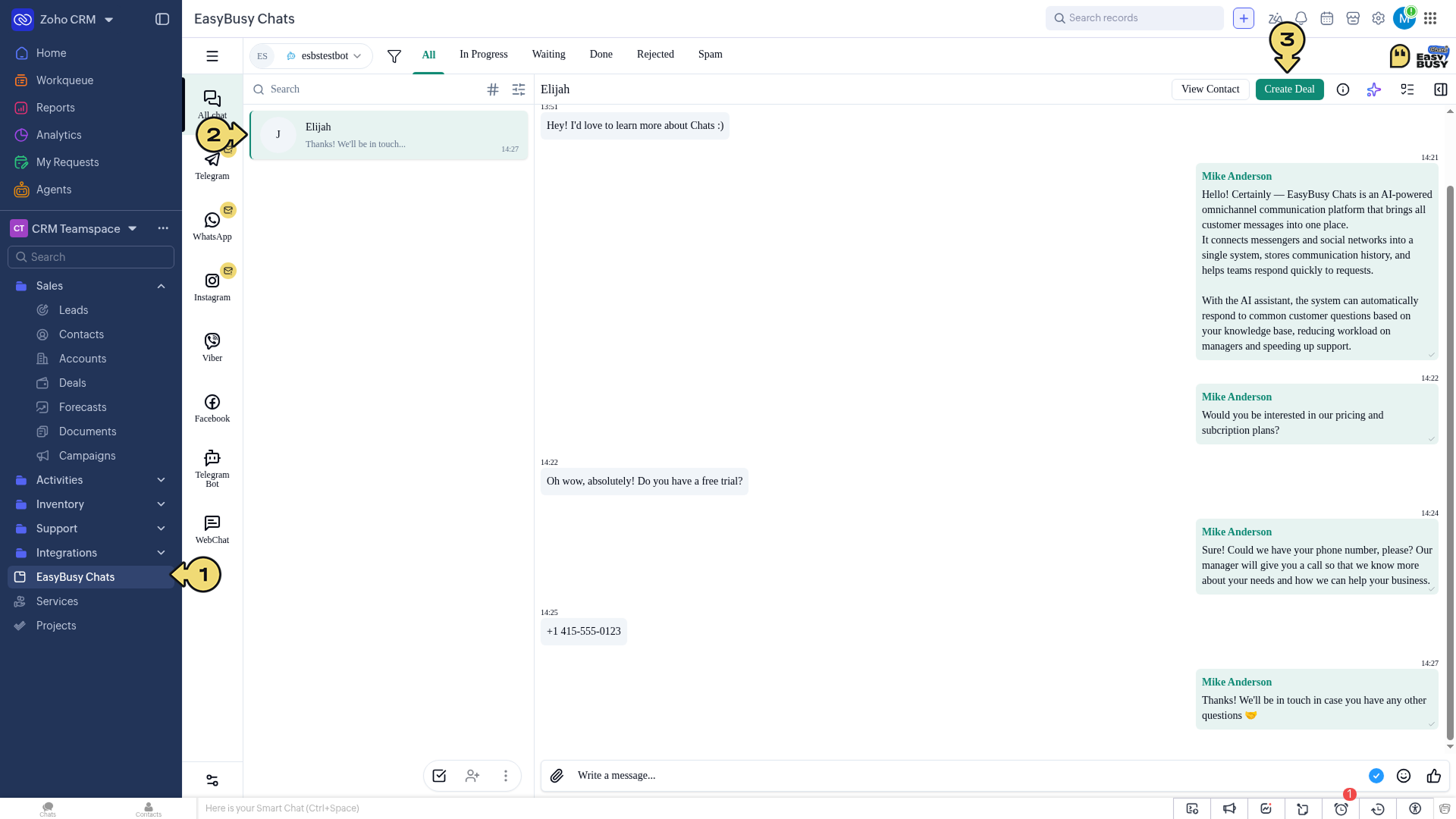This screenshot has height=819, width=1456.
Task: Open the Zoho CRM app dropdown arrow
Action: point(109,20)
